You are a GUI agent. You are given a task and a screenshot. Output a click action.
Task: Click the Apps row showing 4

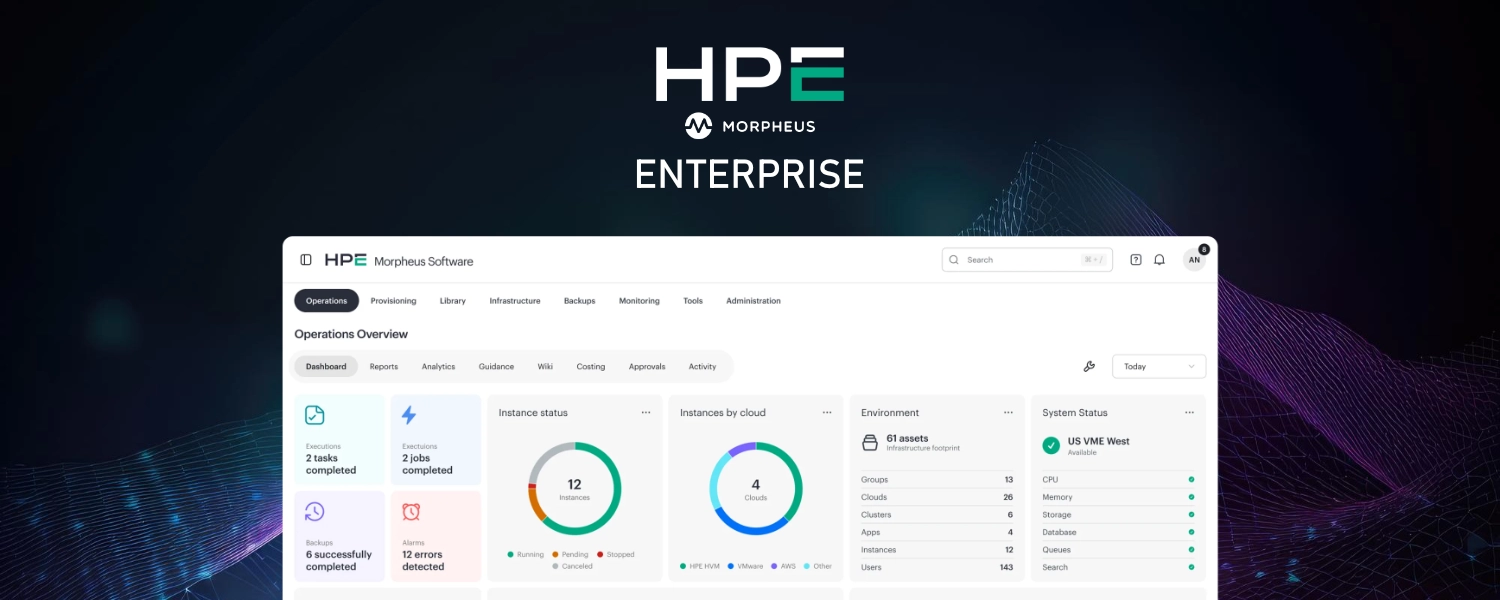point(937,532)
